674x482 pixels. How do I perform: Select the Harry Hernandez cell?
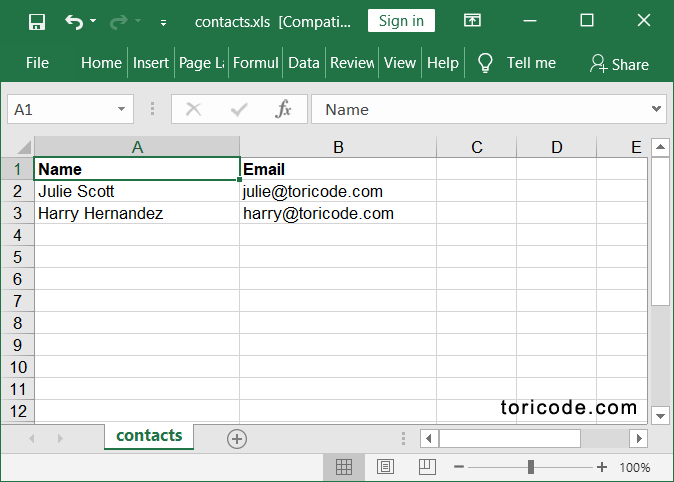(x=137, y=213)
